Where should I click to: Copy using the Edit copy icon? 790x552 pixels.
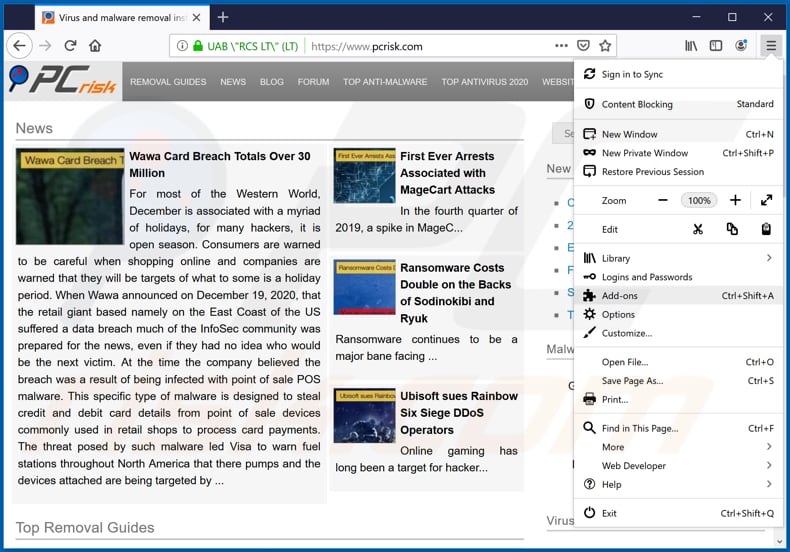732,229
